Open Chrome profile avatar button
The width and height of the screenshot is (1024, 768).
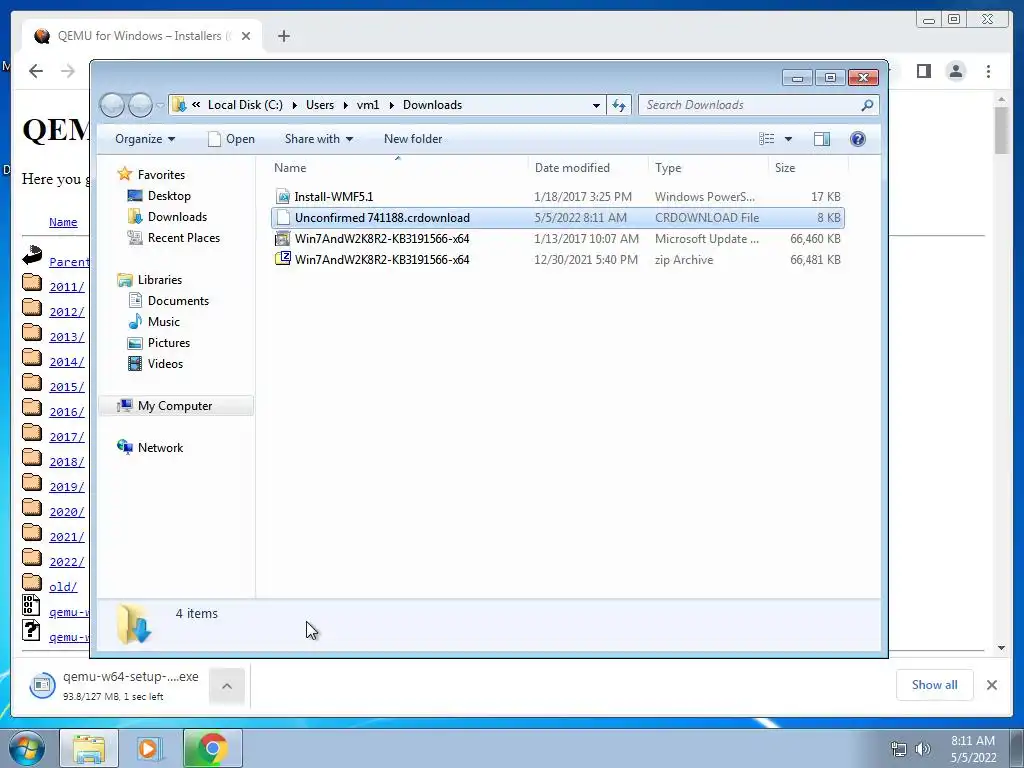pyautogui.click(x=955, y=71)
